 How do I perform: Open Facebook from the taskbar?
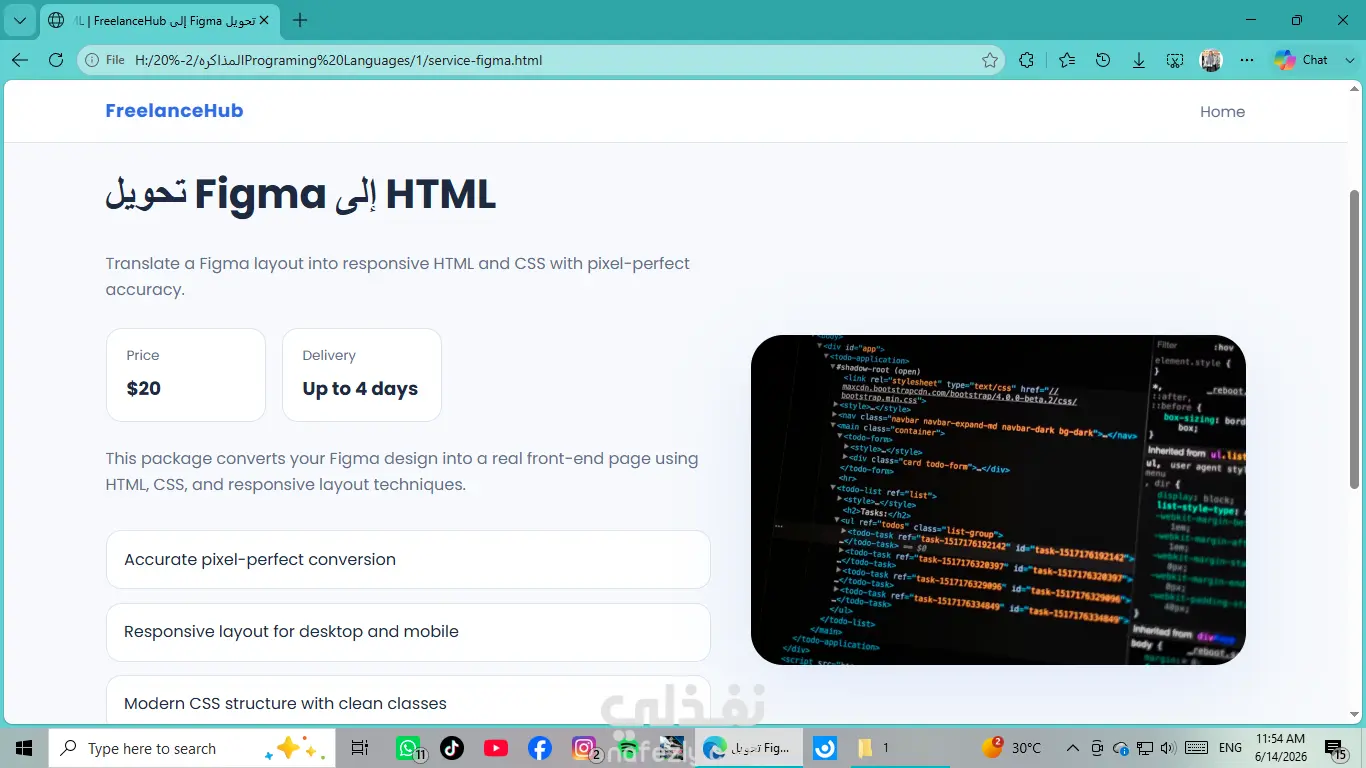click(x=540, y=748)
